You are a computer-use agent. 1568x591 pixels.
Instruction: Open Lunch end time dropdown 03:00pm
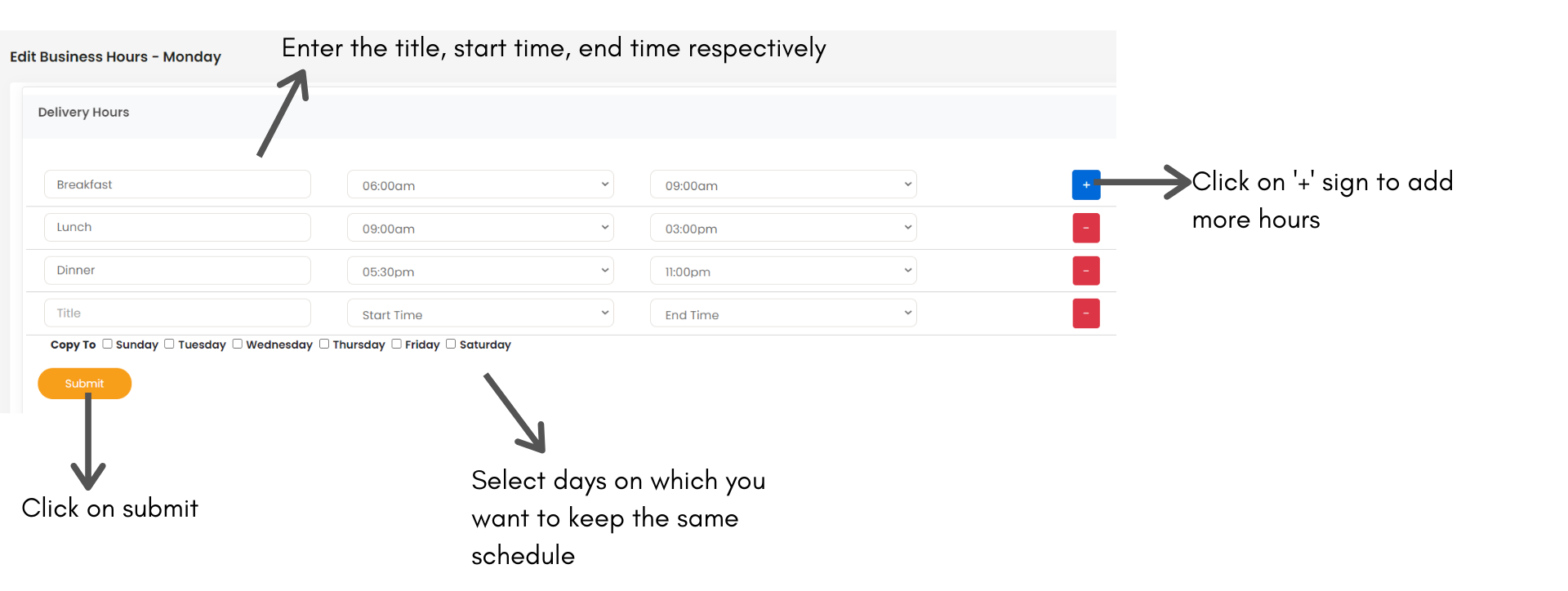pyautogui.click(x=783, y=229)
